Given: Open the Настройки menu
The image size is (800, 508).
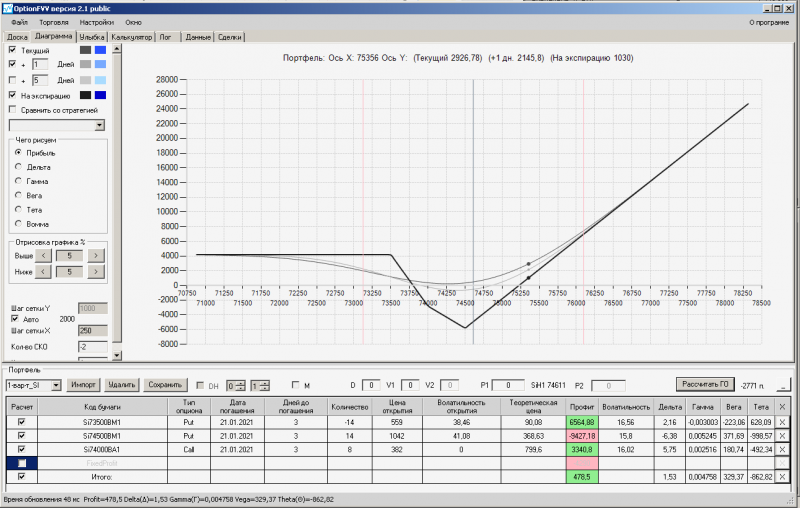Looking at the screenshot, I should [x=96, y=22].
